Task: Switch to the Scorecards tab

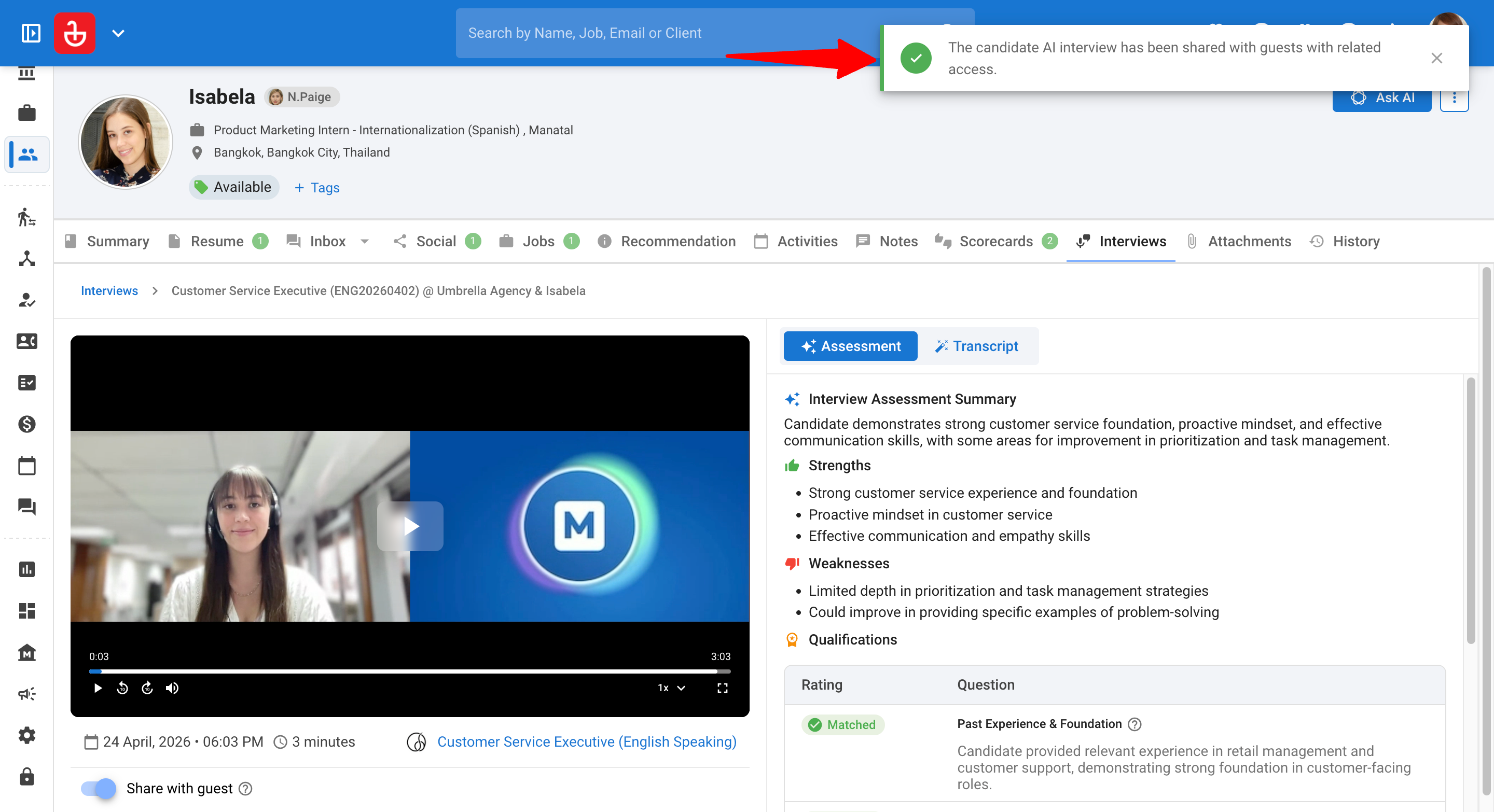Action: (x=996, y=241)
